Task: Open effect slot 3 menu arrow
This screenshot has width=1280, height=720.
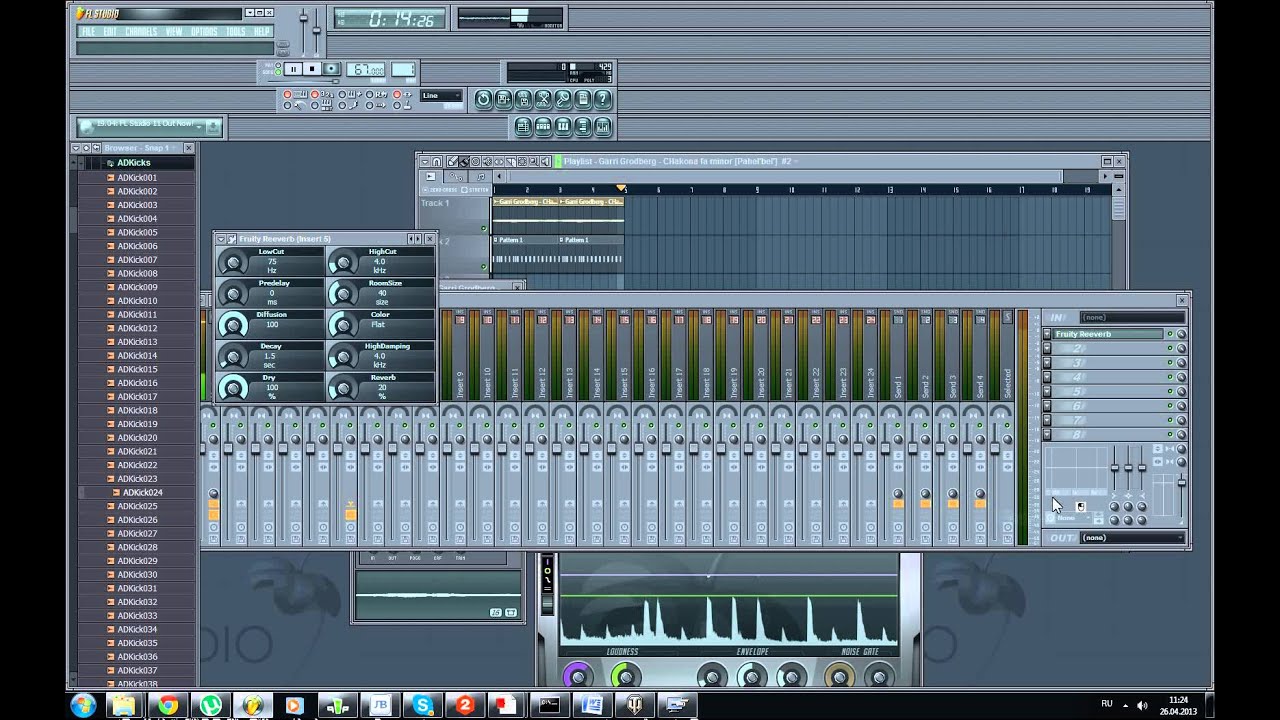Action: pos(1047,363)
